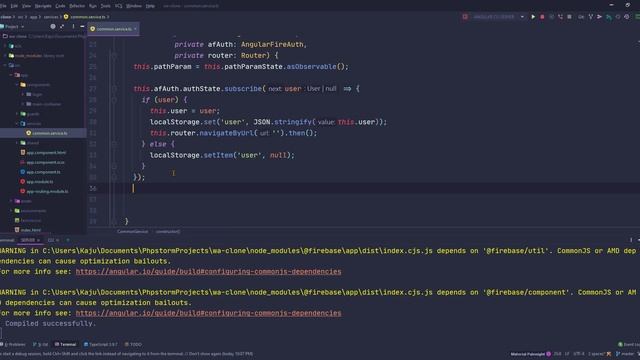The width and height of the screenshot is (640, 360).
Task: Open the Run menu
Action: click(x=93, y=6)
